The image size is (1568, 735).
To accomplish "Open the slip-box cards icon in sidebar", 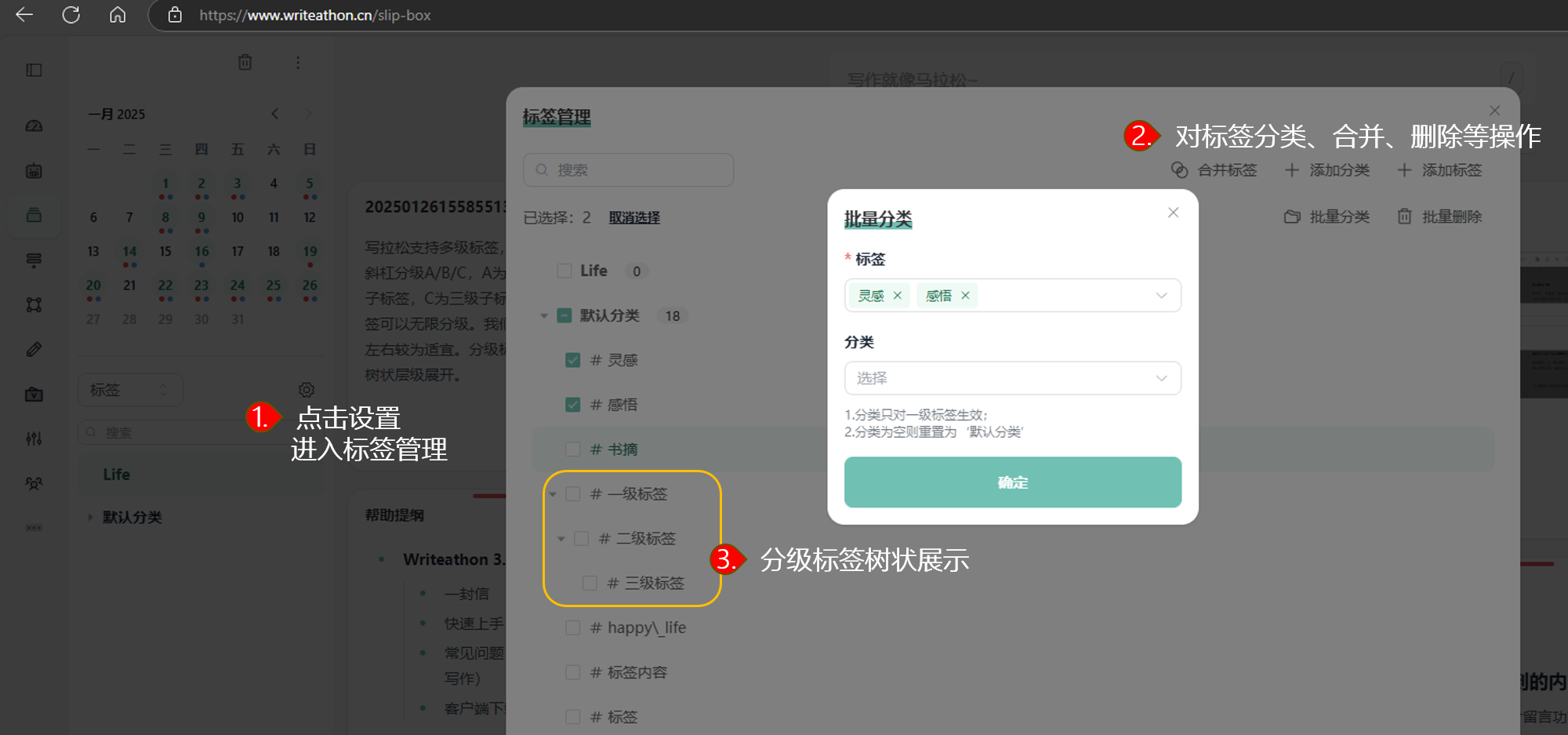I will 34,215.
